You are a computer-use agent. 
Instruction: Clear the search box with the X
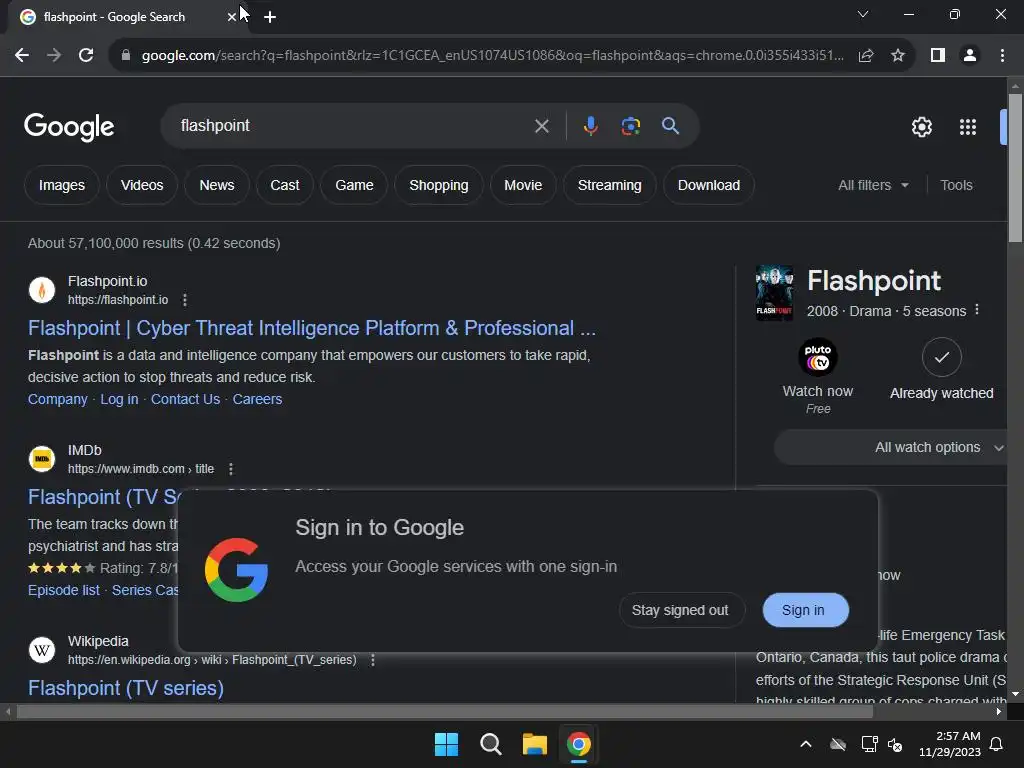point(541,126)
